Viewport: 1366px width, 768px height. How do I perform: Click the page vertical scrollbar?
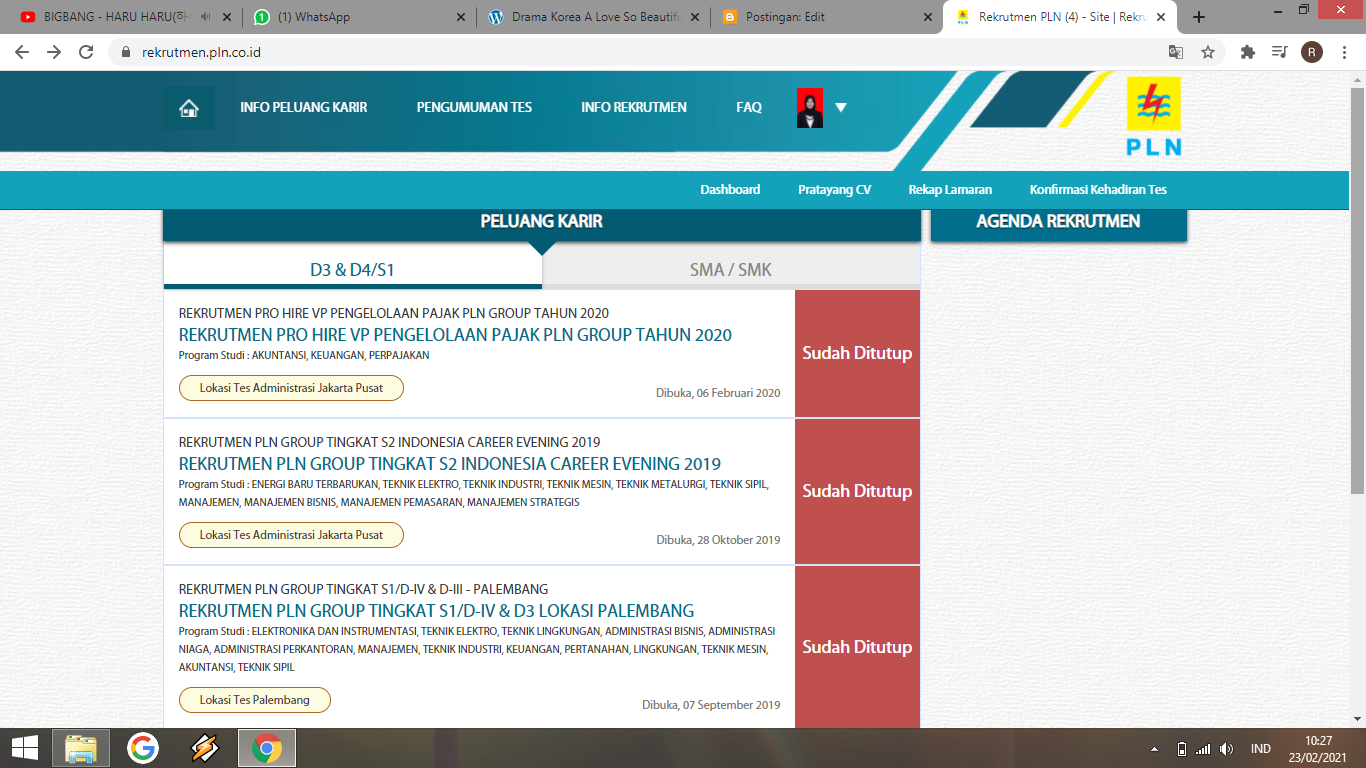click(1357, 290)
